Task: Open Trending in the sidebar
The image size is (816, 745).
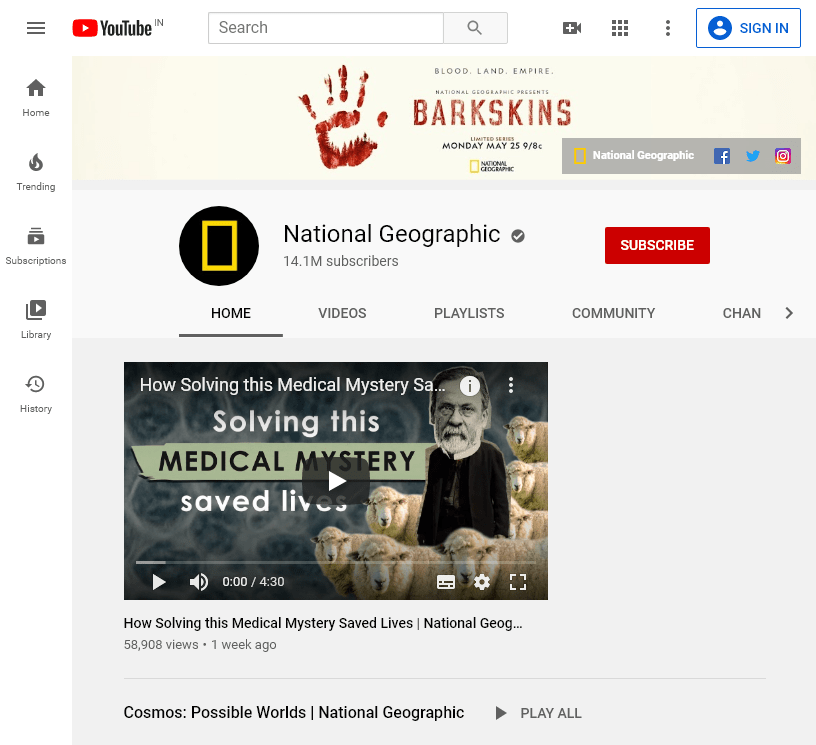Action: [36, 172]
